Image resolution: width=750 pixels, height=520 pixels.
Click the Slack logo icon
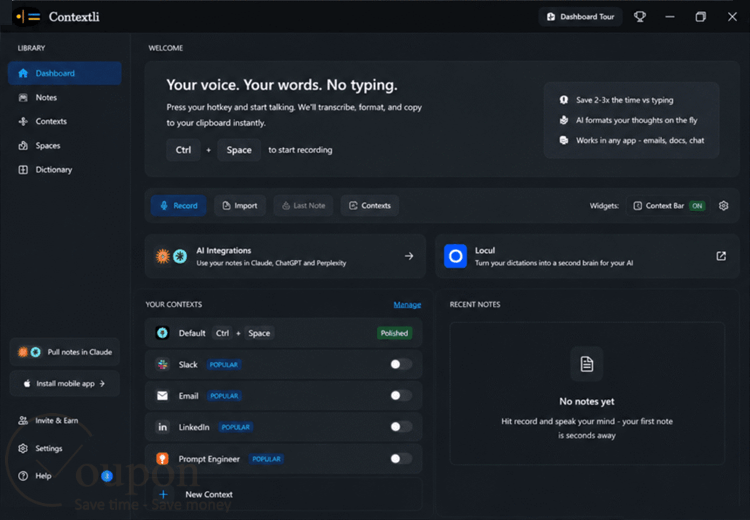pyautogui.click(x=163, y=365)
